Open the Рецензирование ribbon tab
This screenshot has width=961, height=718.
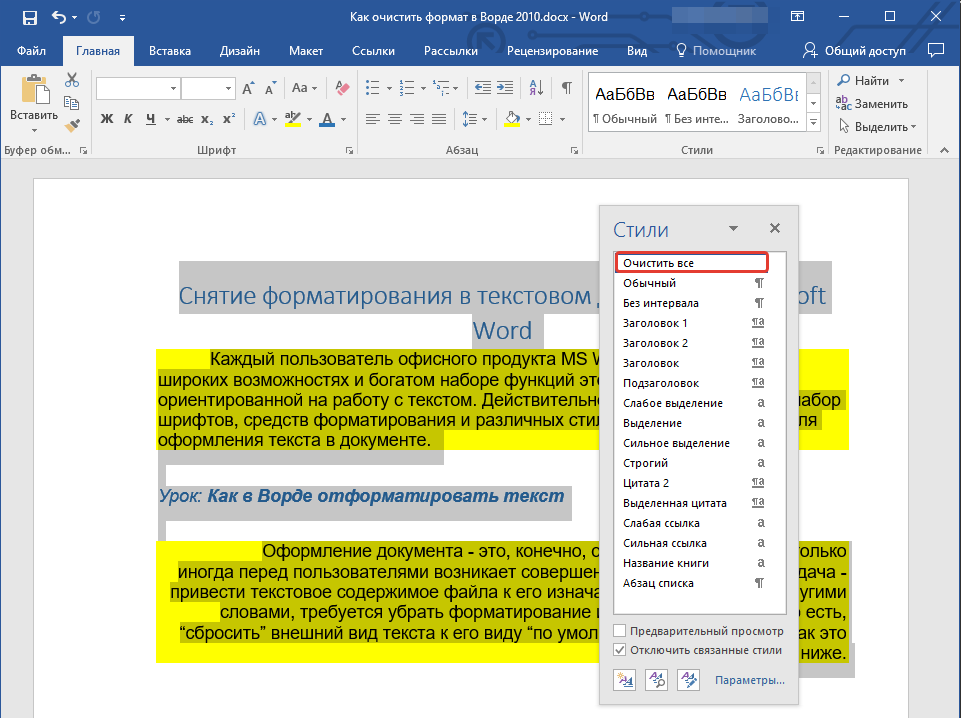pyautogui.click(x=552, y=51)
